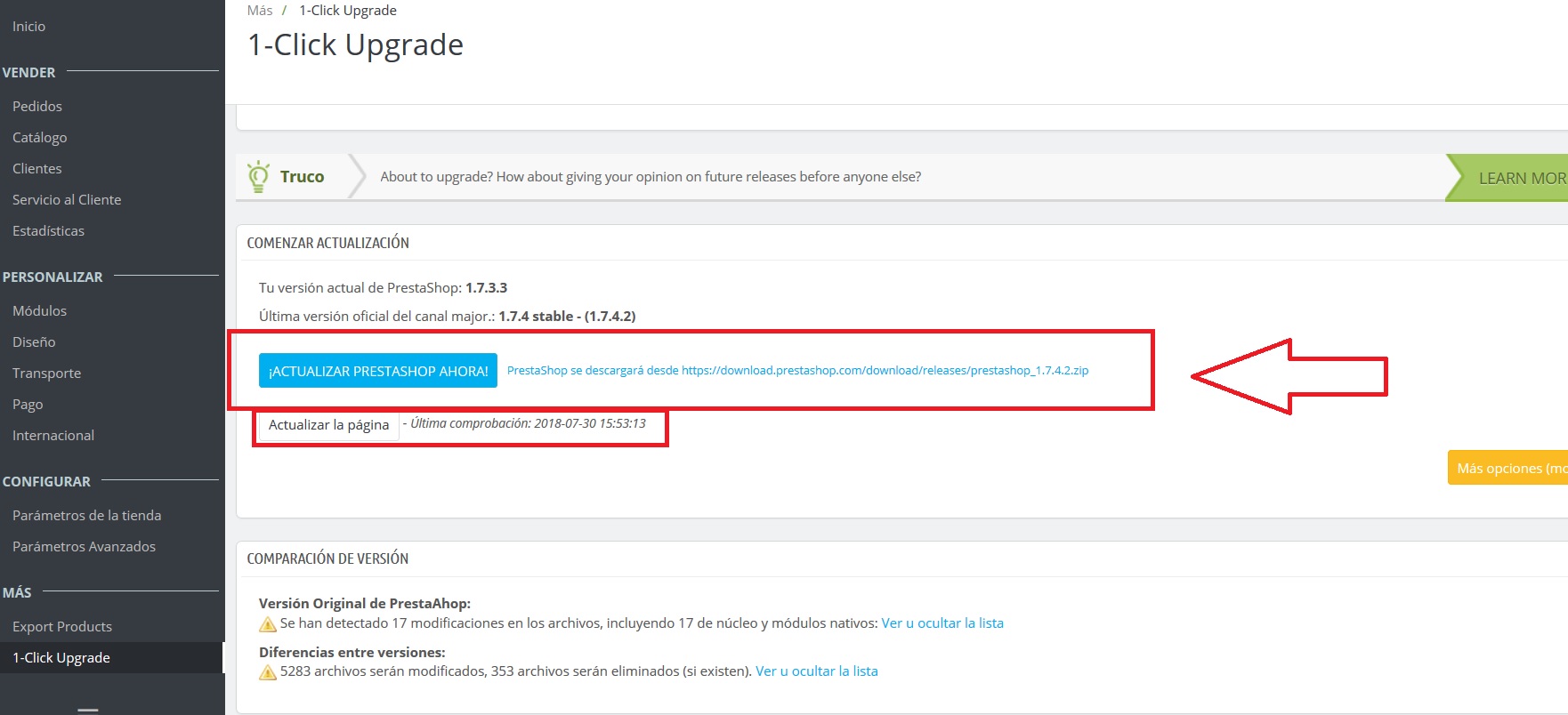The height and width of the screenshot is (715, 1568).
Task: Click Ver u ocultar la lista for archivos eliminados
Action: click(x=817, y=671)
